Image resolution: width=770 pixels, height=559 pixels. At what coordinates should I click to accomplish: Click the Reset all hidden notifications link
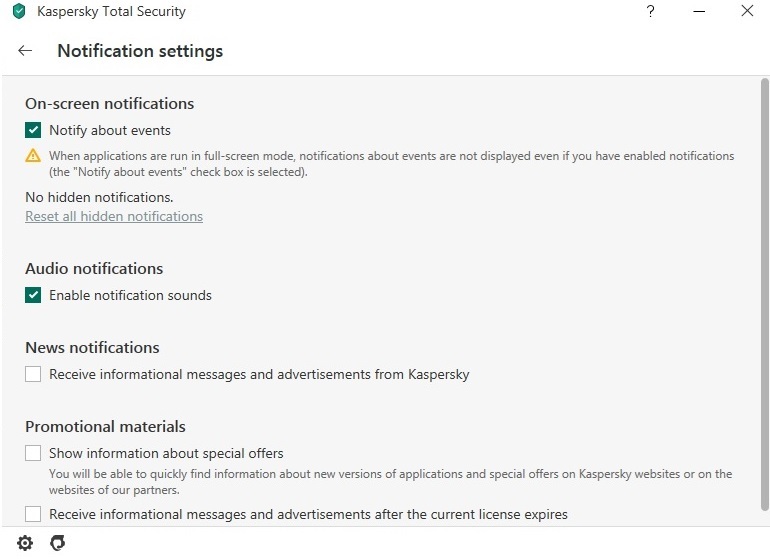tap(114, 216)
